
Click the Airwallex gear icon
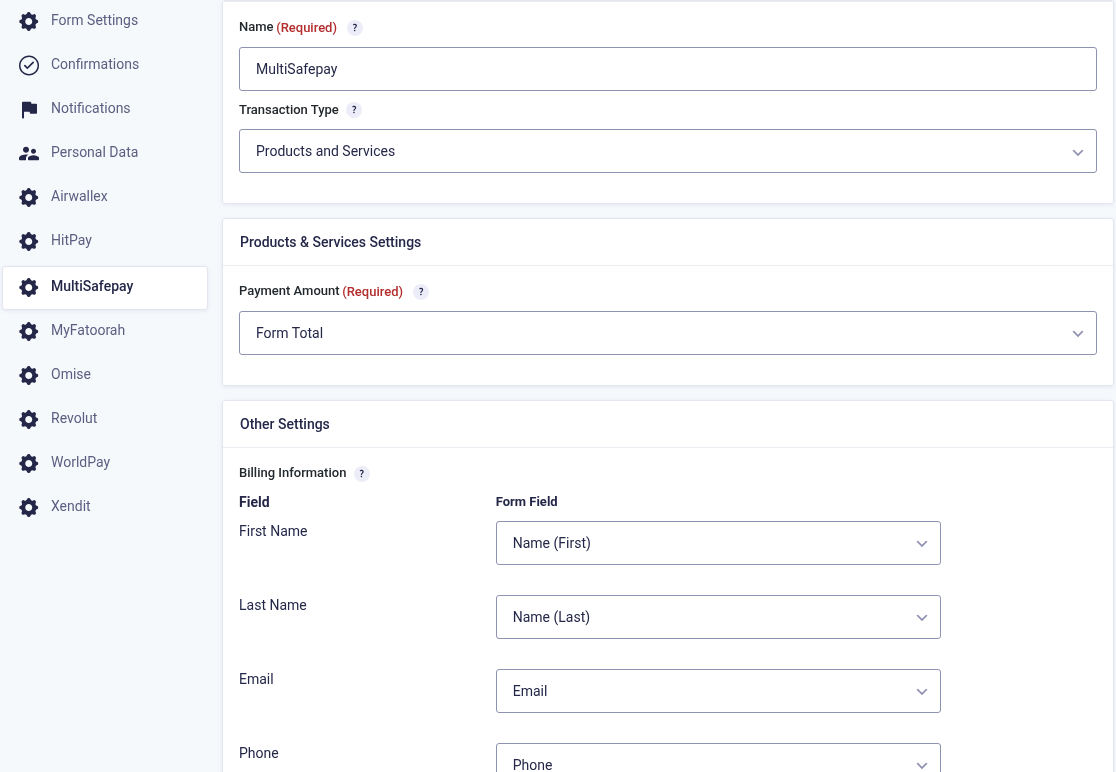28,197
